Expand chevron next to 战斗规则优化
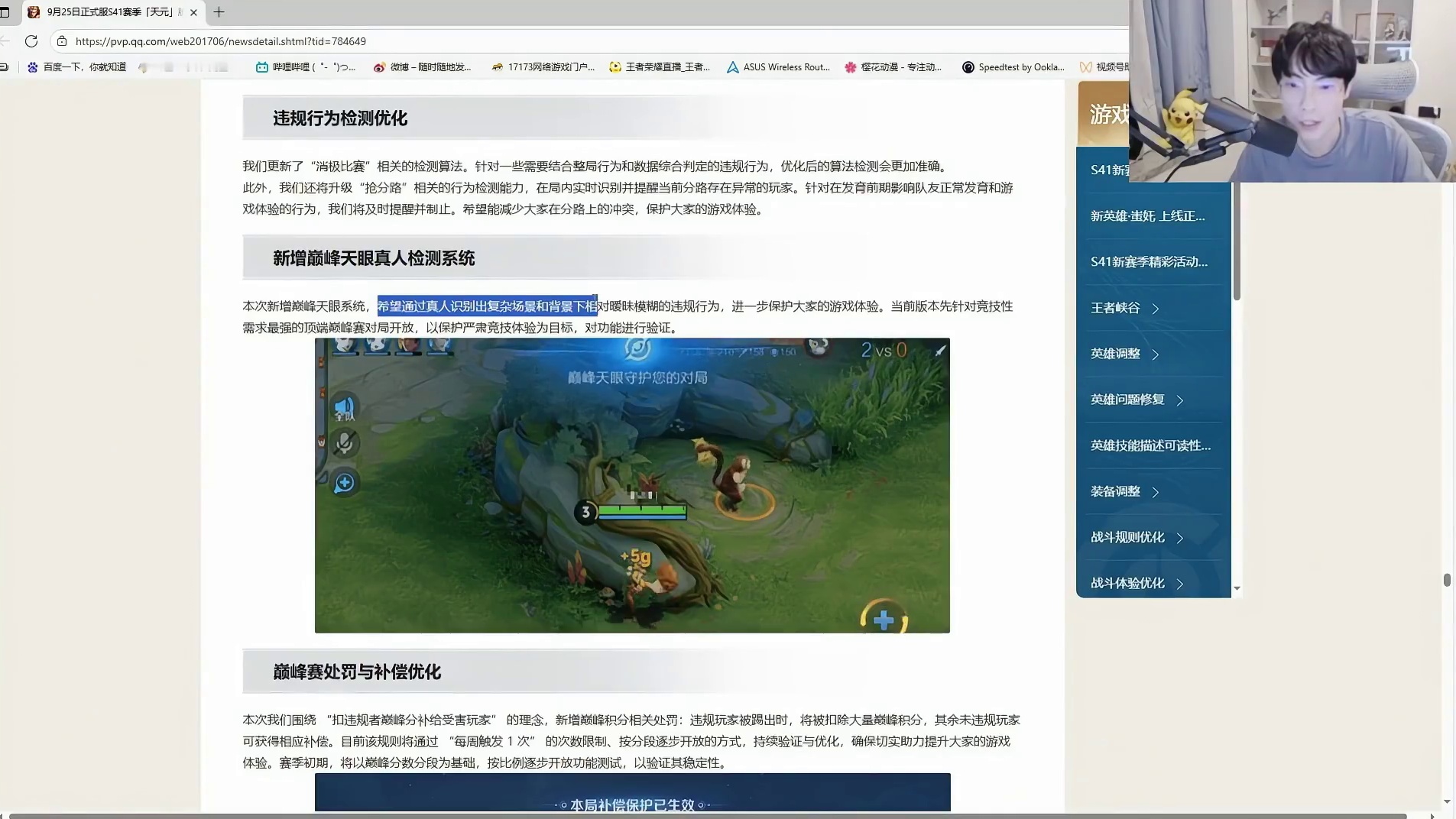Viewport: 1456px width, 819px height. pos(1180,538)
